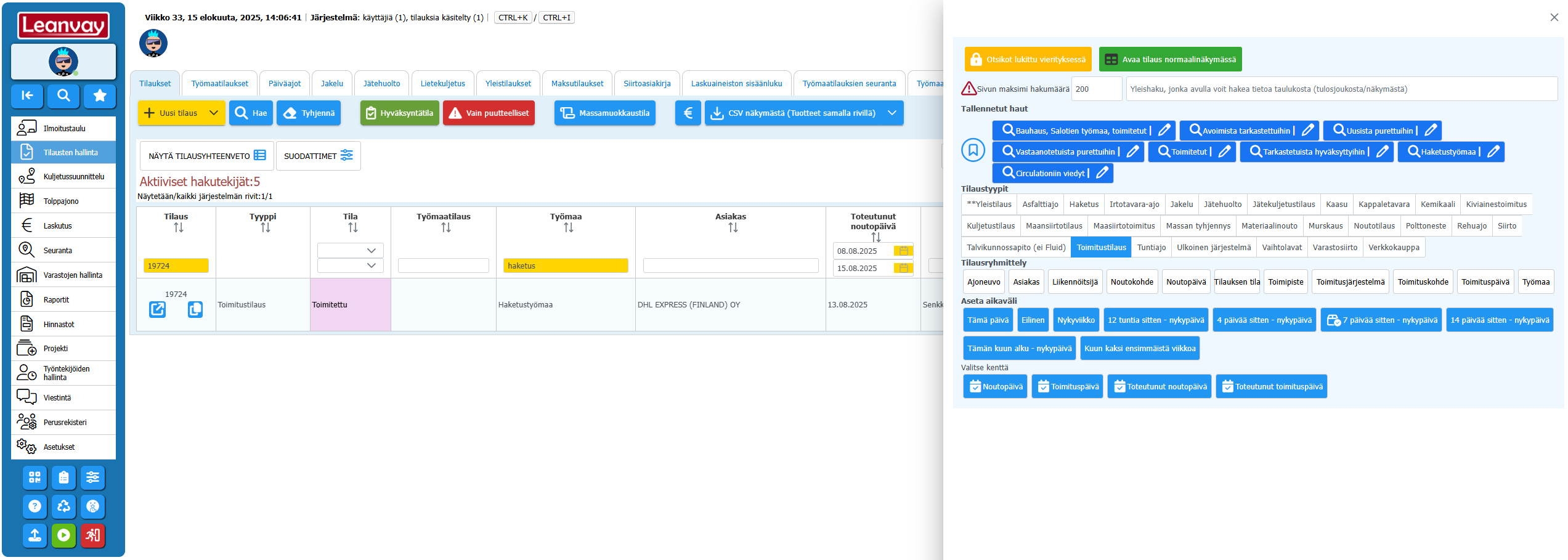1568x560 pixels.
Task: Click the sidebar search magnifier icon
Action: (x=63, y=95)
